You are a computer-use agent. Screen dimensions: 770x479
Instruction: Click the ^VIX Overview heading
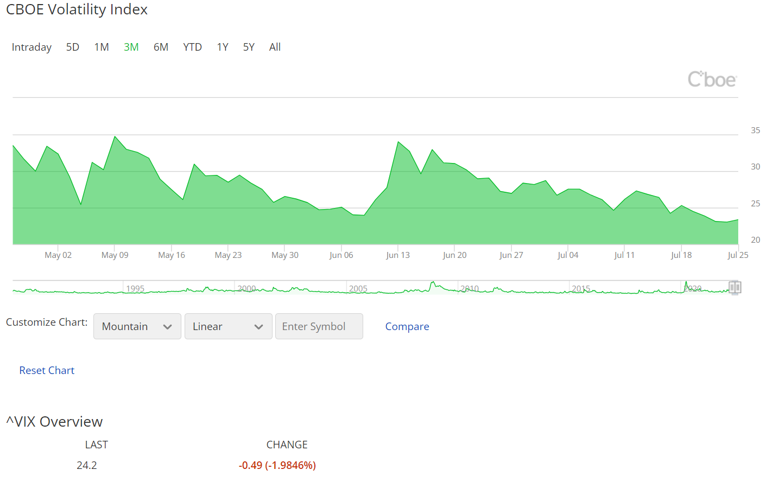tap(55, 422)
